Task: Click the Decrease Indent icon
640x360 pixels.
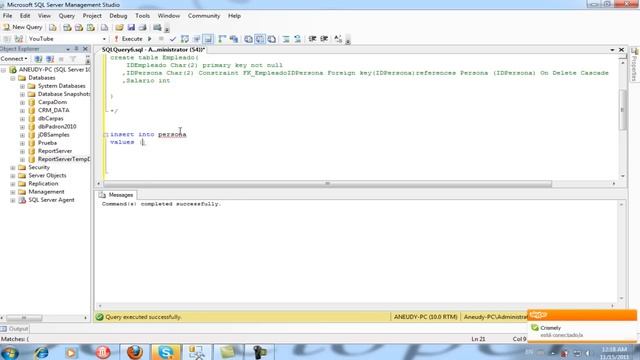Action: [x=312, y=39]
